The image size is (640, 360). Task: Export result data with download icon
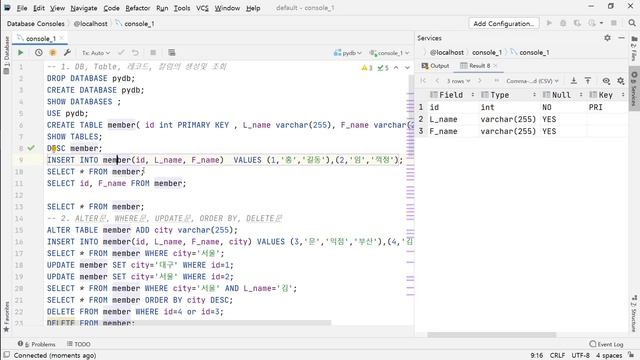573,81
